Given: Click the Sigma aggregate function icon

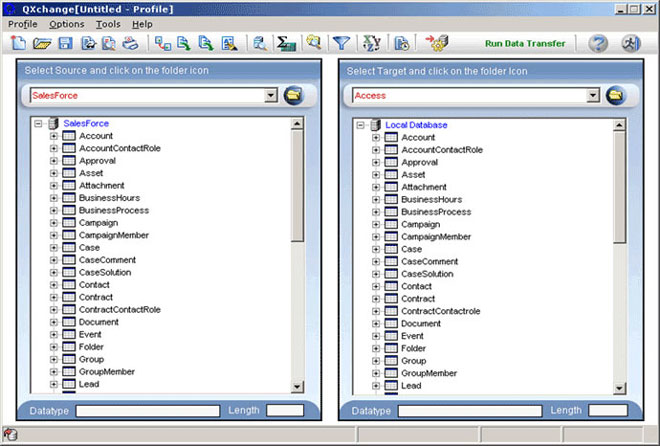Looking at the screenshot, I should pyautogui.click(x=286, y=43).
